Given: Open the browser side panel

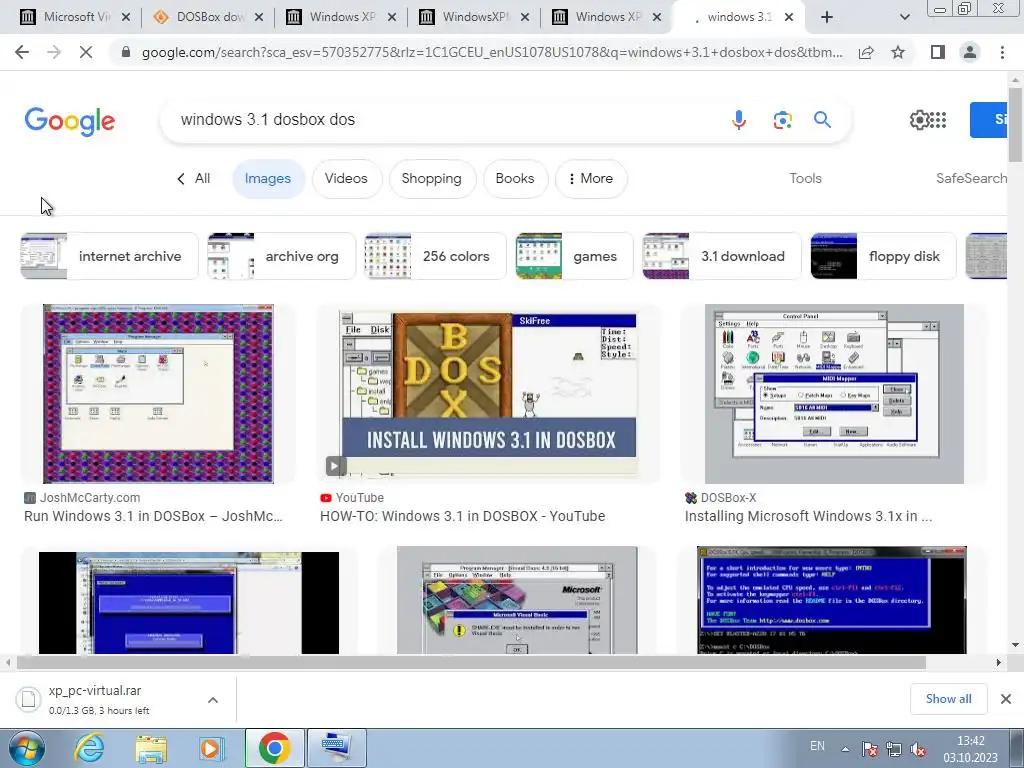Looking at the screenshot, I should click(x=938, y=52).
